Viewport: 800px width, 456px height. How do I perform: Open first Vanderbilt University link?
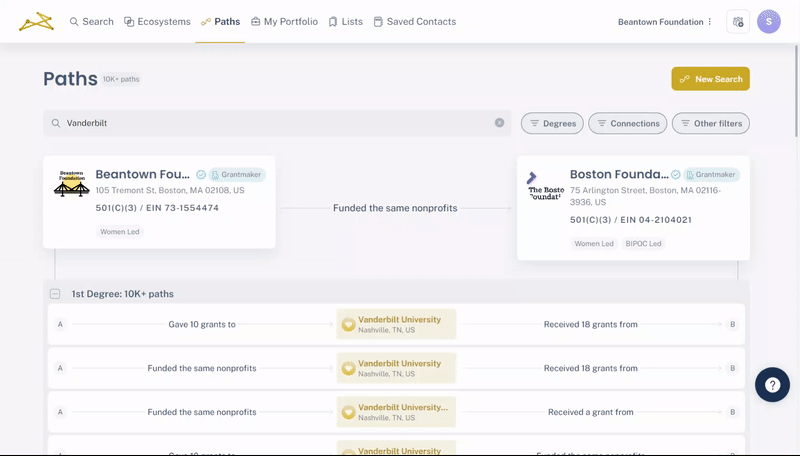(399, 320)
